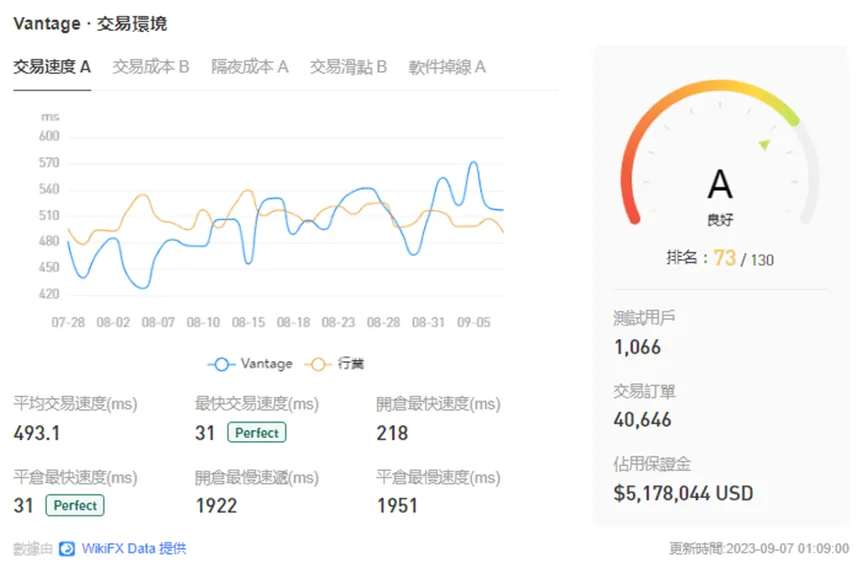This screenshot has width=864, height=563.
Task: Click the 交易訂單 count 40,646
Action: pyautogui.click(x=642, y=420)
